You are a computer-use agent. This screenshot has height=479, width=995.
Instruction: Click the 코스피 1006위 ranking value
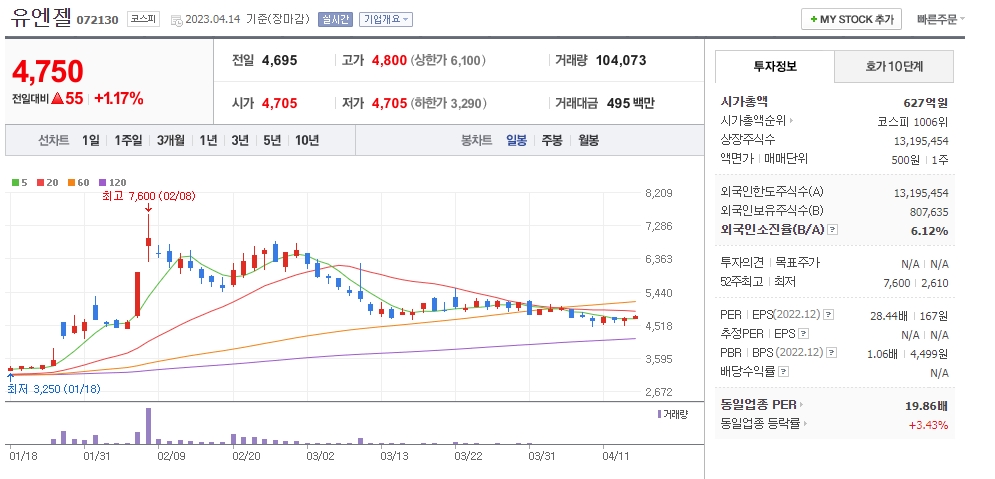tap(914, 121)
